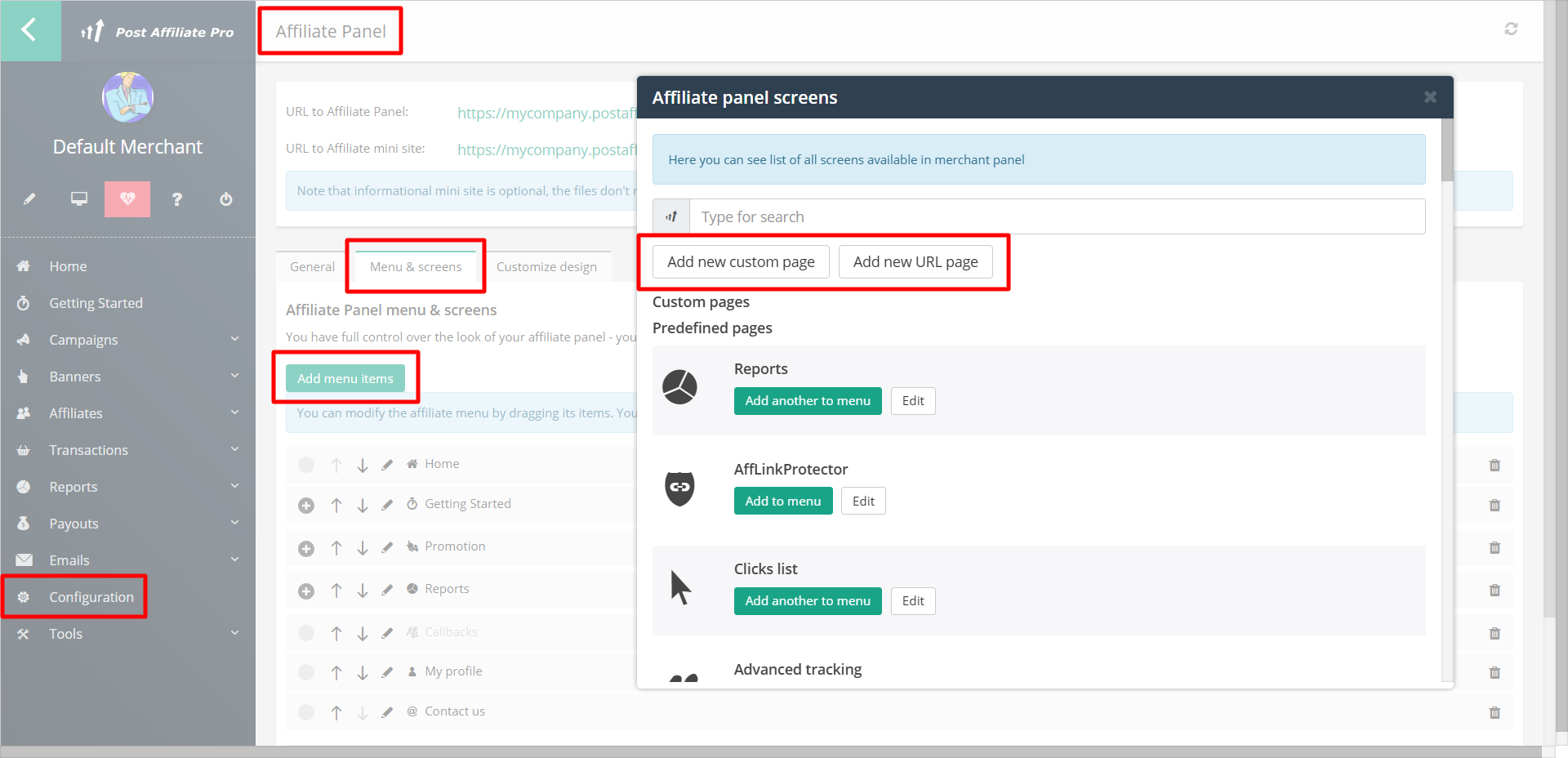Switch to the Customize design tab
This screenshot has height=758, width=1568.
point(546,266)
